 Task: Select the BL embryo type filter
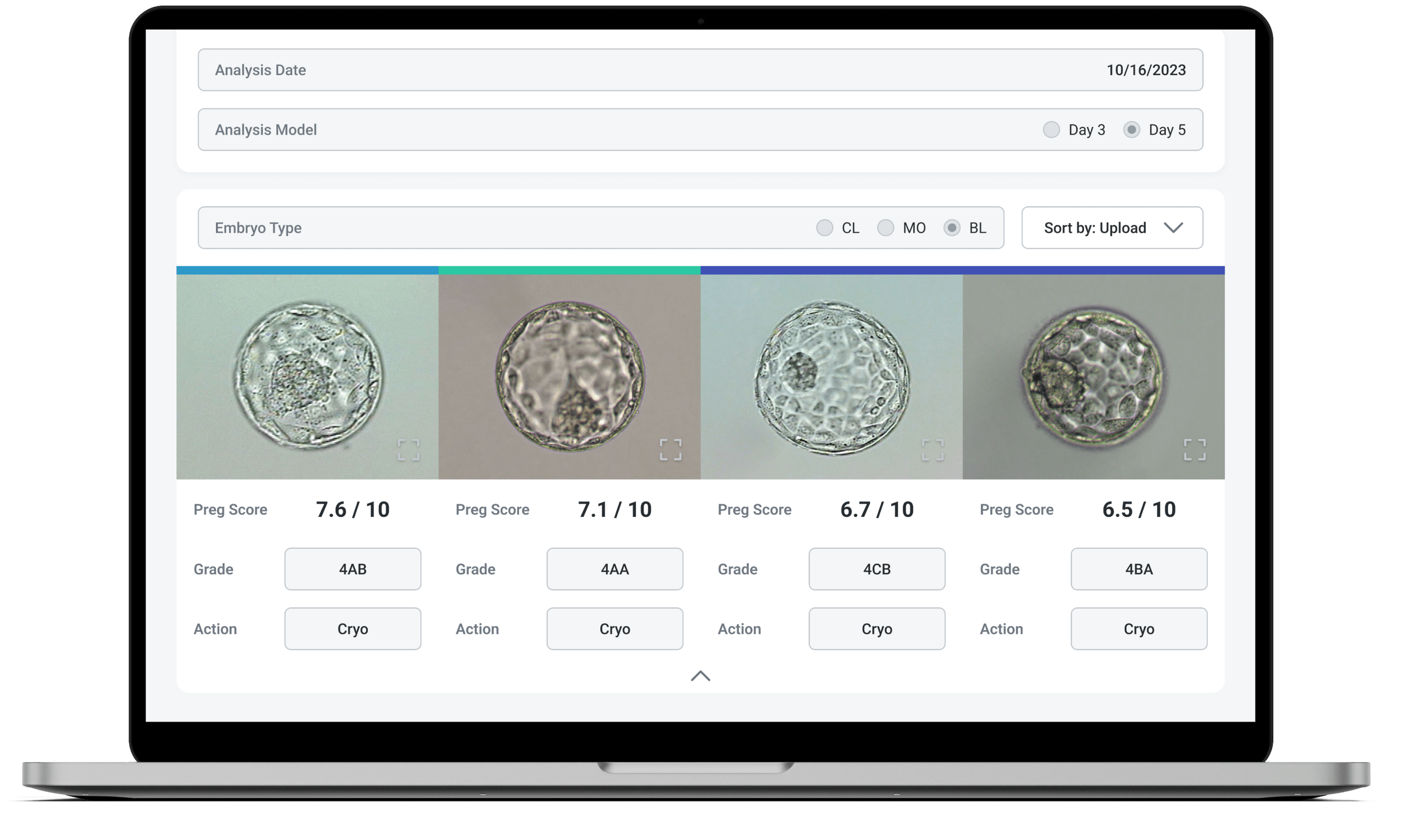pos(950,228)
